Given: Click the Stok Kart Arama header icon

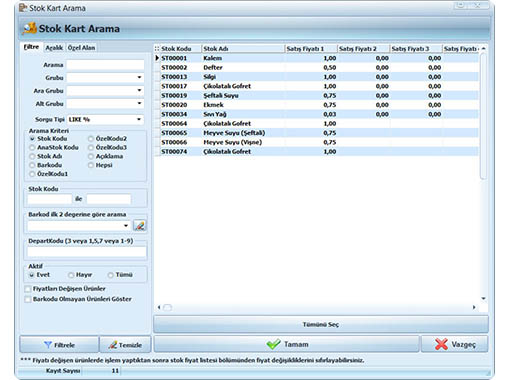Looking at the screenshot, I should tap(29, 28).
